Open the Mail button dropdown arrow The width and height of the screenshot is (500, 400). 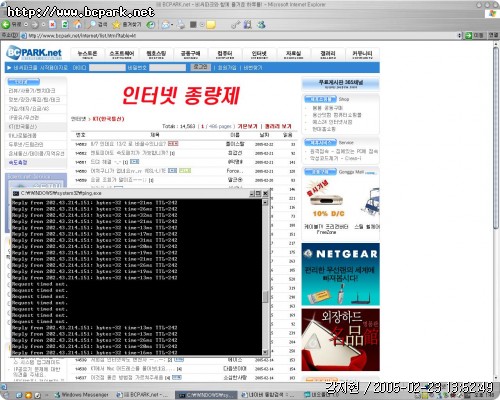point(172,25)
